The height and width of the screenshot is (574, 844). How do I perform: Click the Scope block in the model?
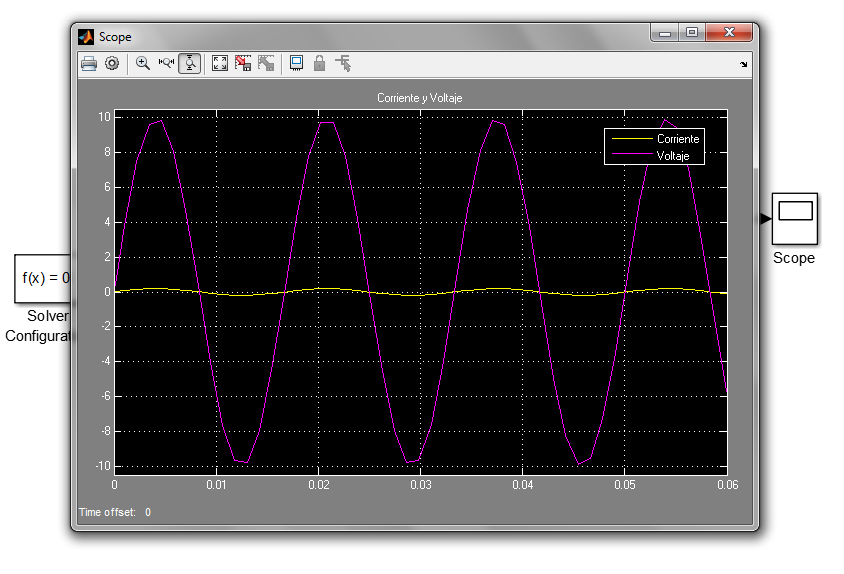tap(795, 219)
